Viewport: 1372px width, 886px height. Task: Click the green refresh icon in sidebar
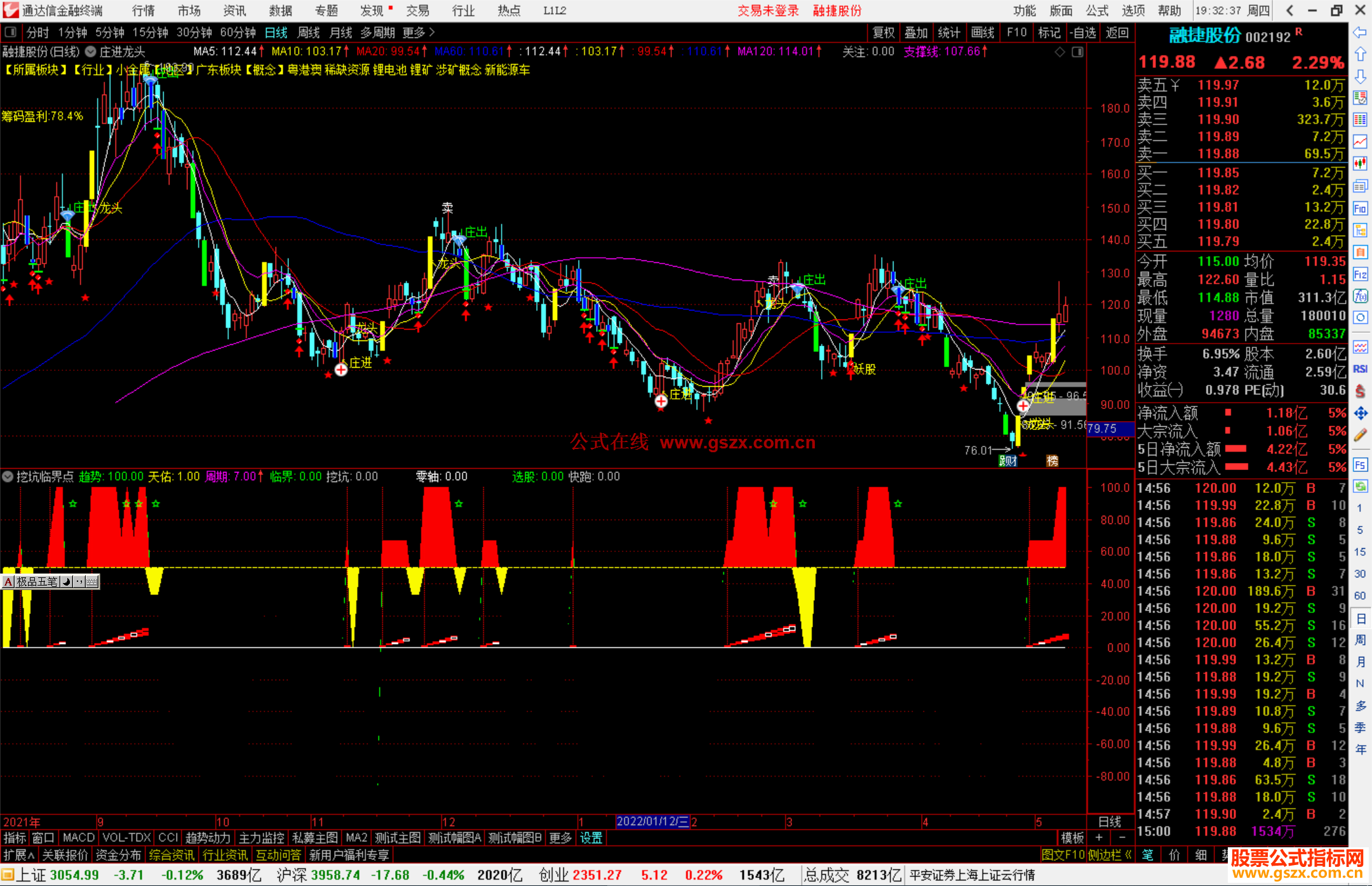pyautogui.click(x=1360, y=487)
